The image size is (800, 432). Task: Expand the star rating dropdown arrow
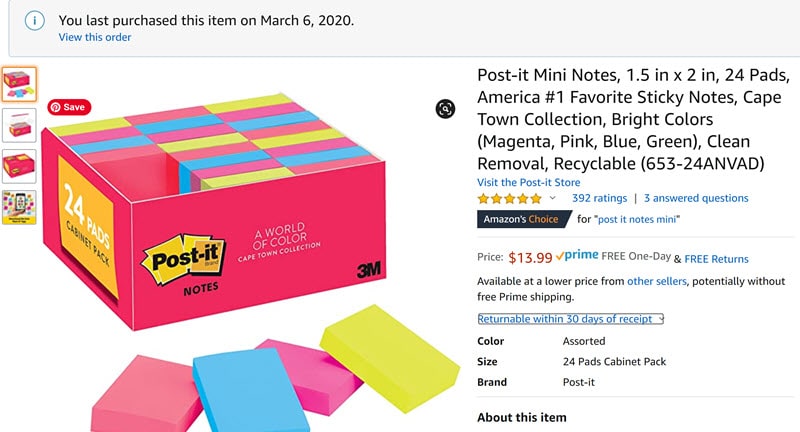pos(553,199)
